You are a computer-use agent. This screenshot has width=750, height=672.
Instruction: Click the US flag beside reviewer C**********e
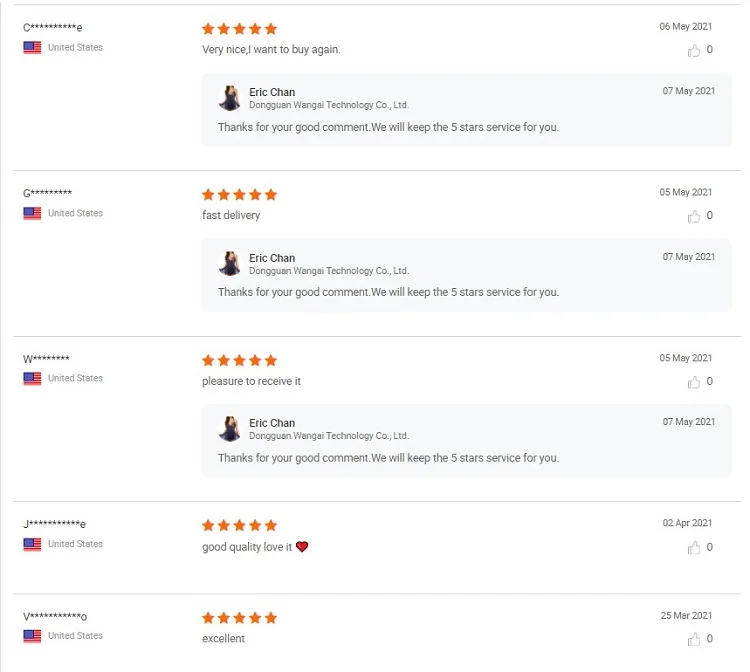coord(32,47)
